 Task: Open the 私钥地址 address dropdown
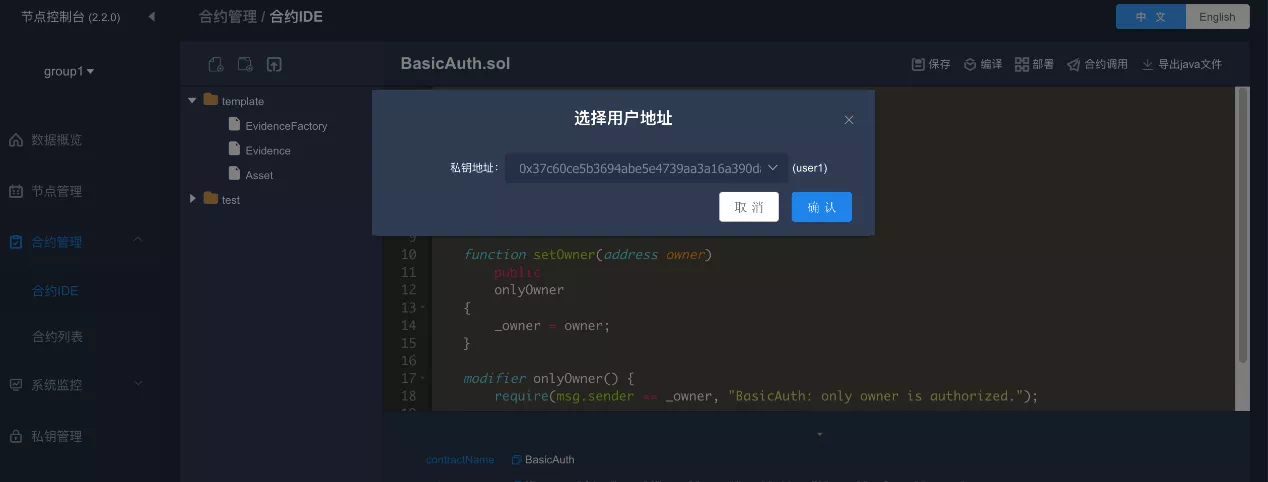coord(646,168)
